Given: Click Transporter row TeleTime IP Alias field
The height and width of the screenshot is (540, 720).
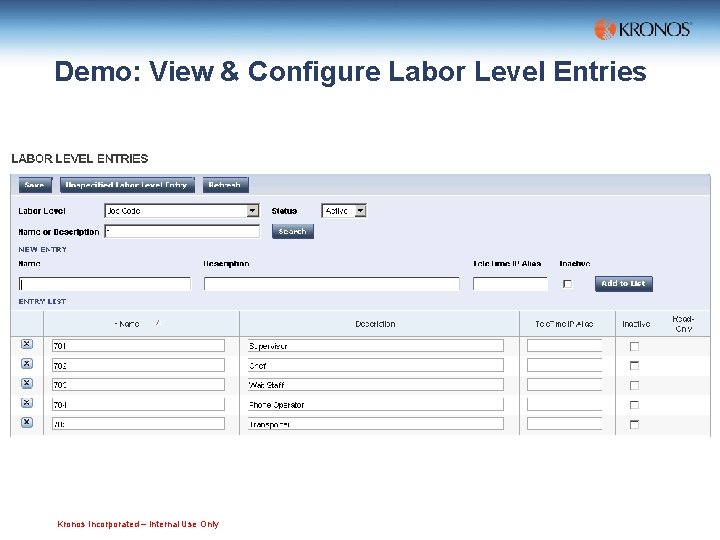Looking at the screenshot, I should (x=564, y=424).
